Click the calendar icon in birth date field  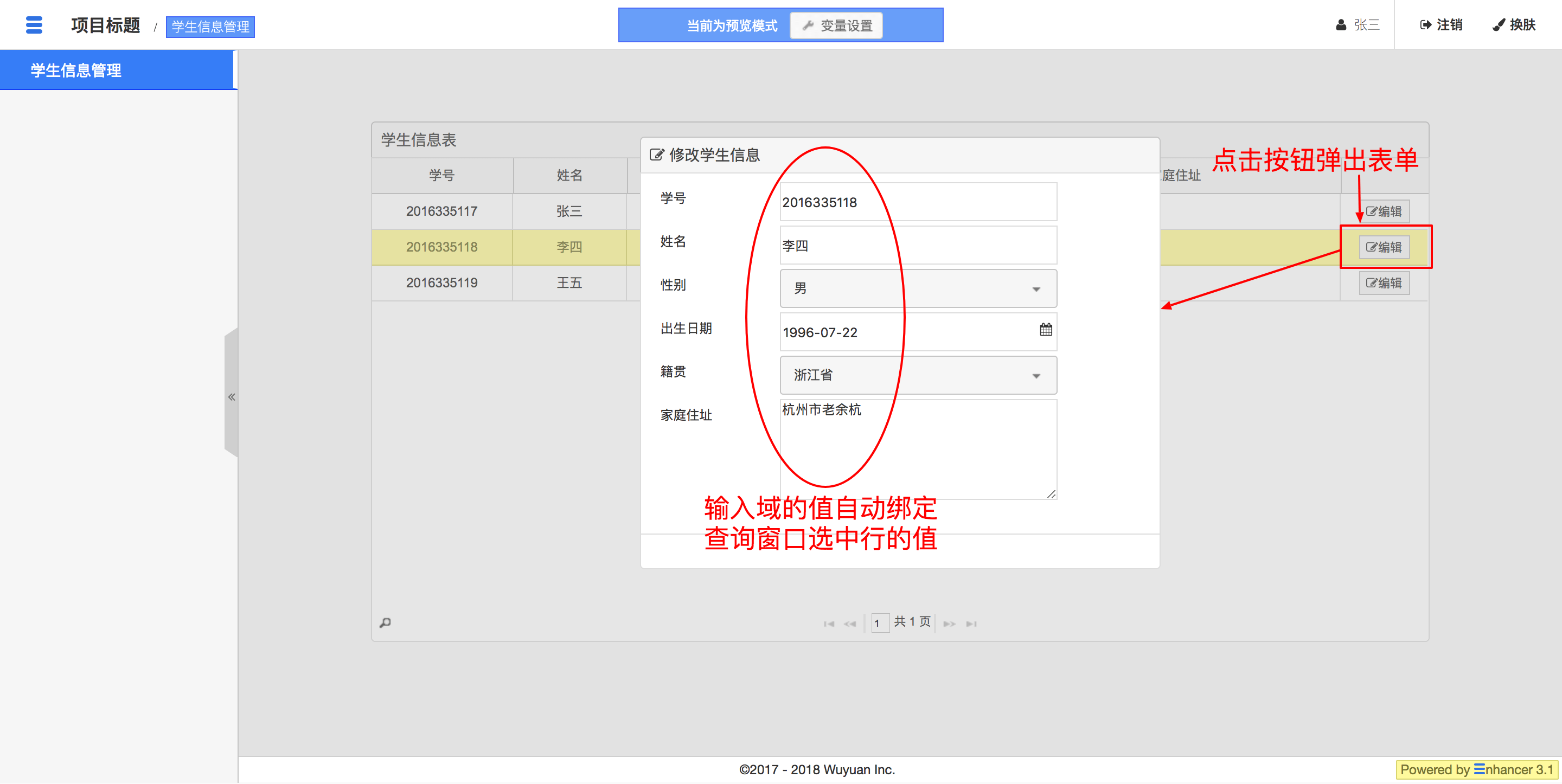(x=1045, y=330)
